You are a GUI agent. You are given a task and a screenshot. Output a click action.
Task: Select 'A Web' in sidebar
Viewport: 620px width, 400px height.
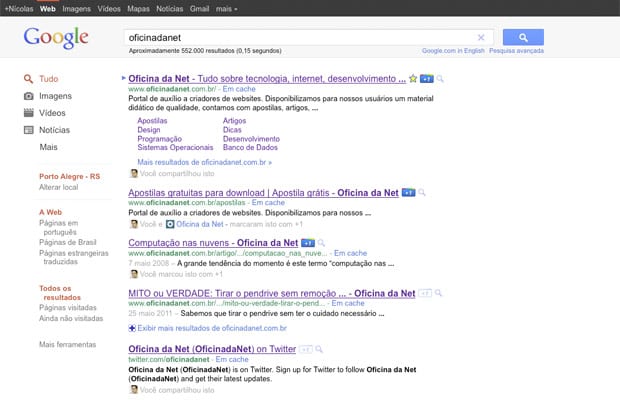coord(50,212)
